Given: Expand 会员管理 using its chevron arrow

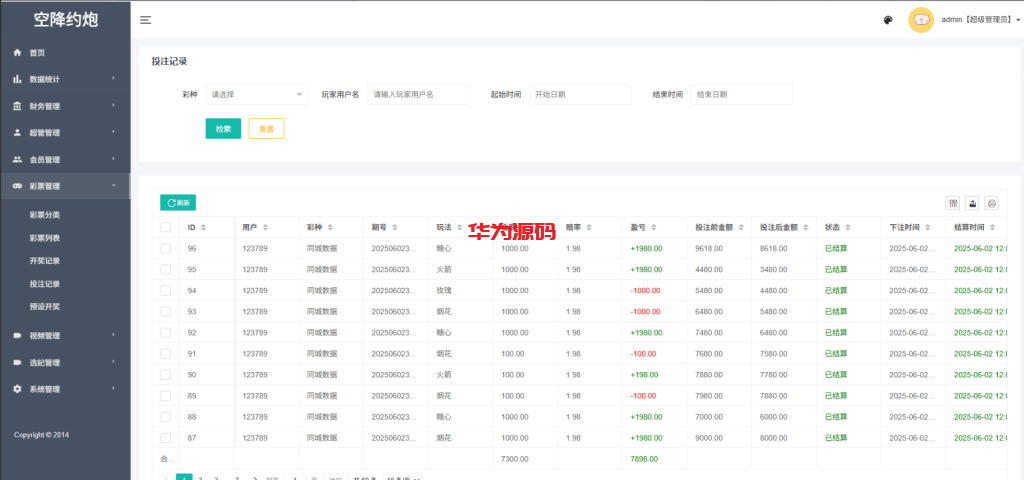Looking at the screenshot, I should coord(114,159).
